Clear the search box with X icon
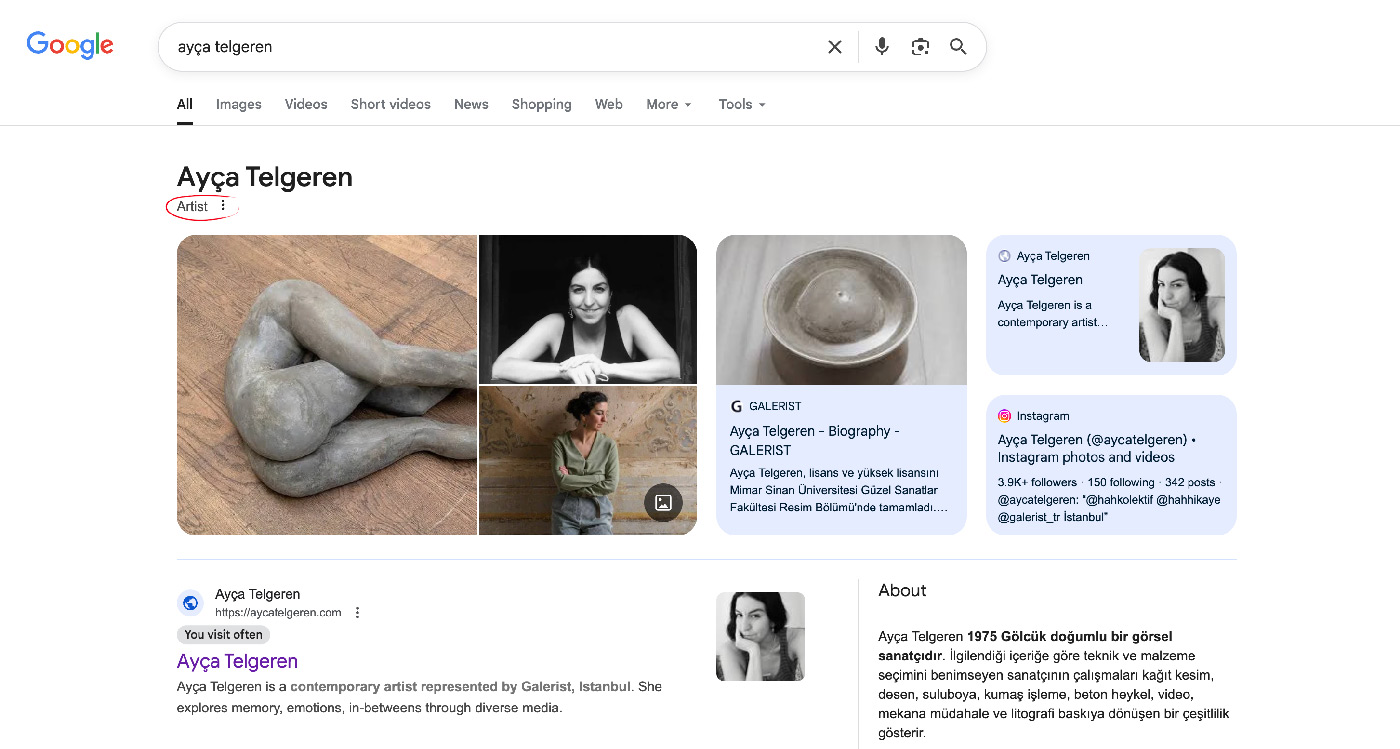Image resolution: width=1400 pixels, height=749 pixels. pyautogui.click(x=834, y=47)
